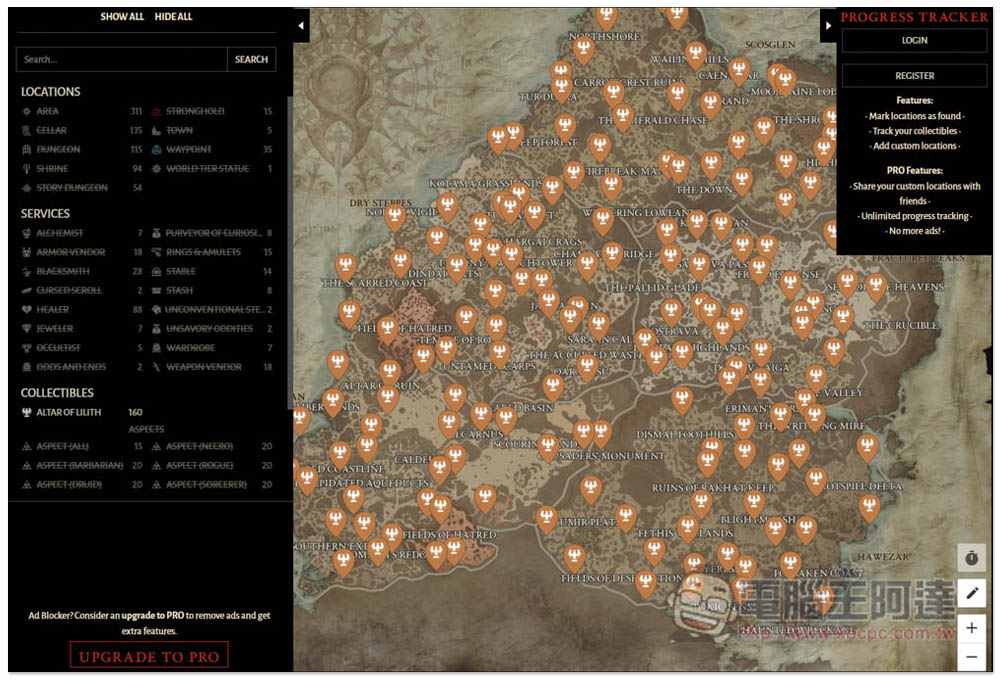Viewport: 1000px width, 680px height.
Task: Toggle the Alchemist service filter icon
Action: (26, 233)
